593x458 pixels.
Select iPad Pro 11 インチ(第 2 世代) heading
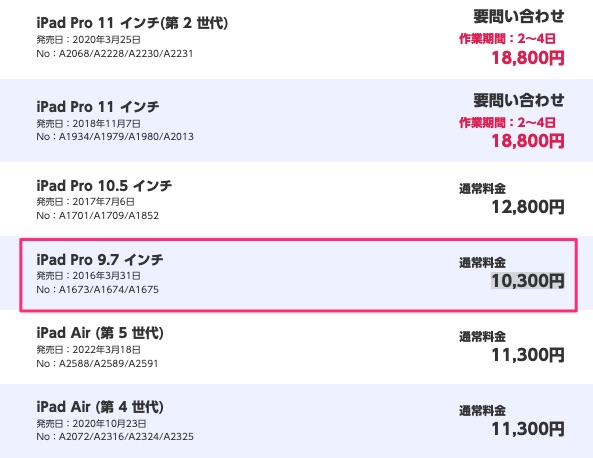coord(132,23)
